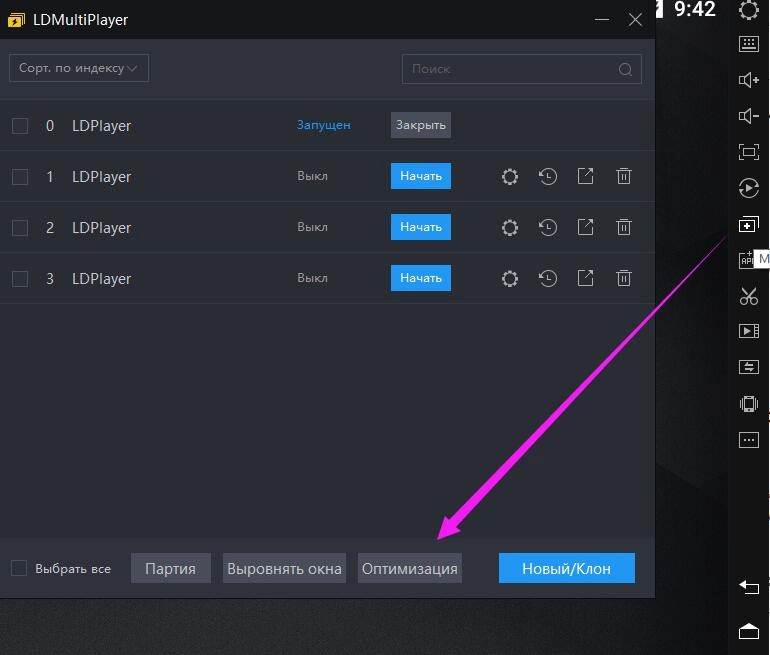Delete LDPlayer instance 1 with trash icon

click(624, 176)
